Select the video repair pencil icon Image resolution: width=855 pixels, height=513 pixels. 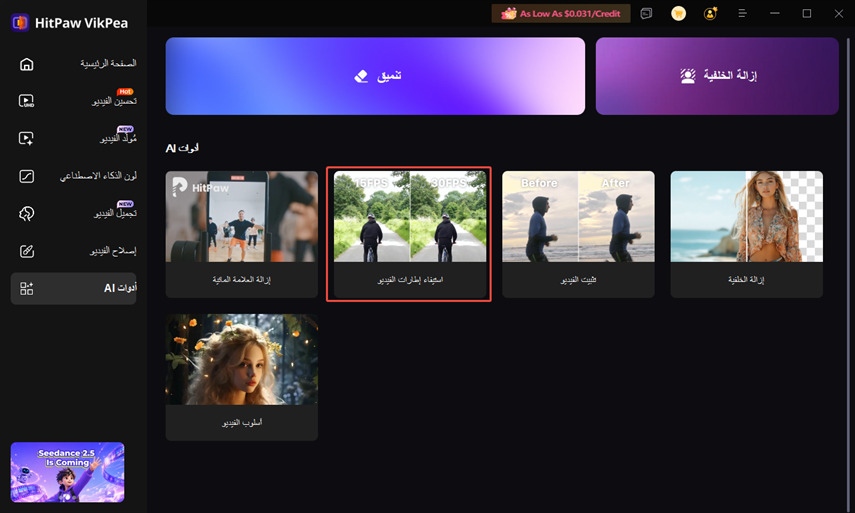tap(26, 251)
